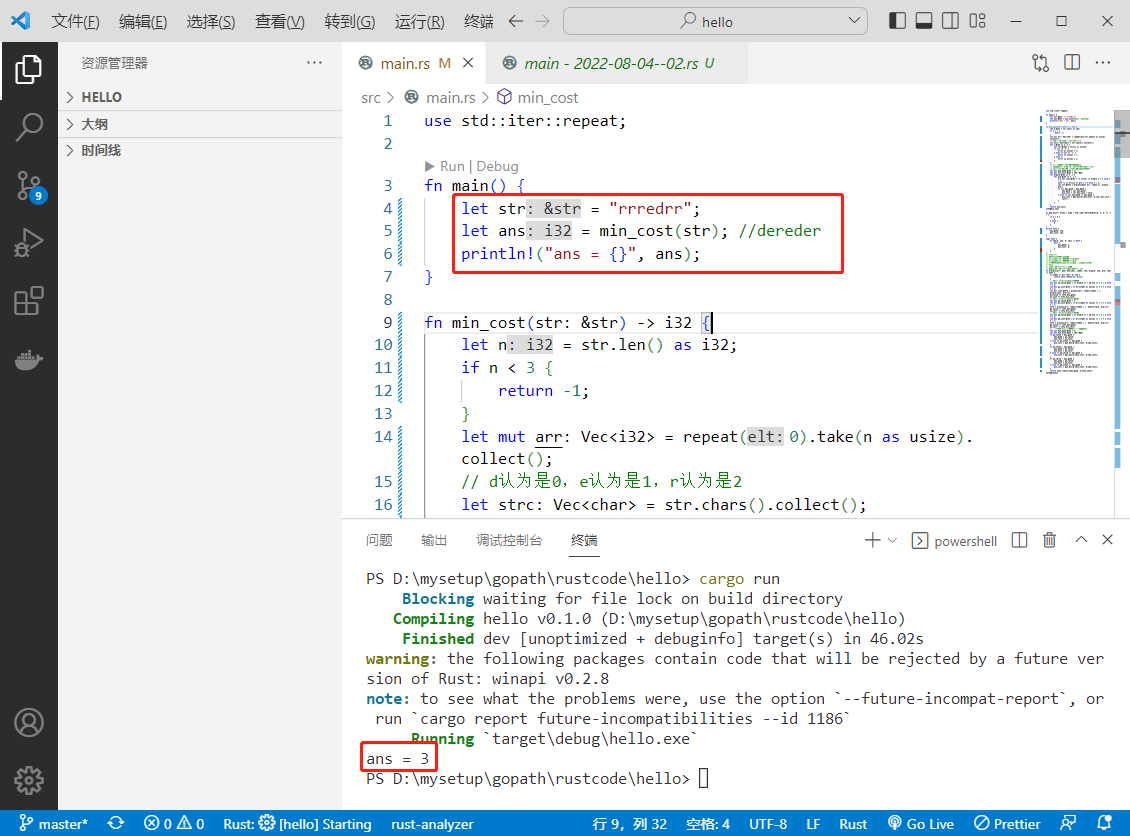Expand the HELLO folder section
This screenshot has width=1130, height=836.
point(200,97)
